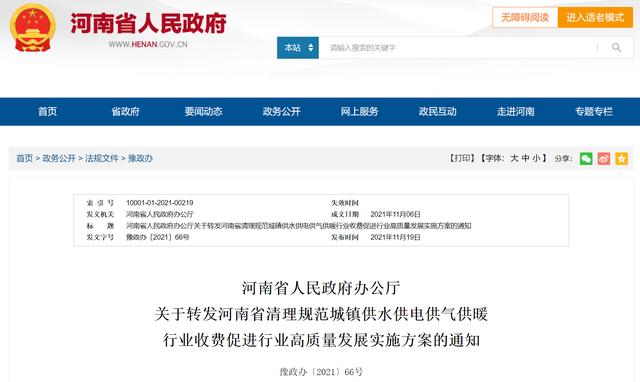The image size is (640, 382).
Task: Go to 首页 in the navigation bar
Action: tap(47, 111)
